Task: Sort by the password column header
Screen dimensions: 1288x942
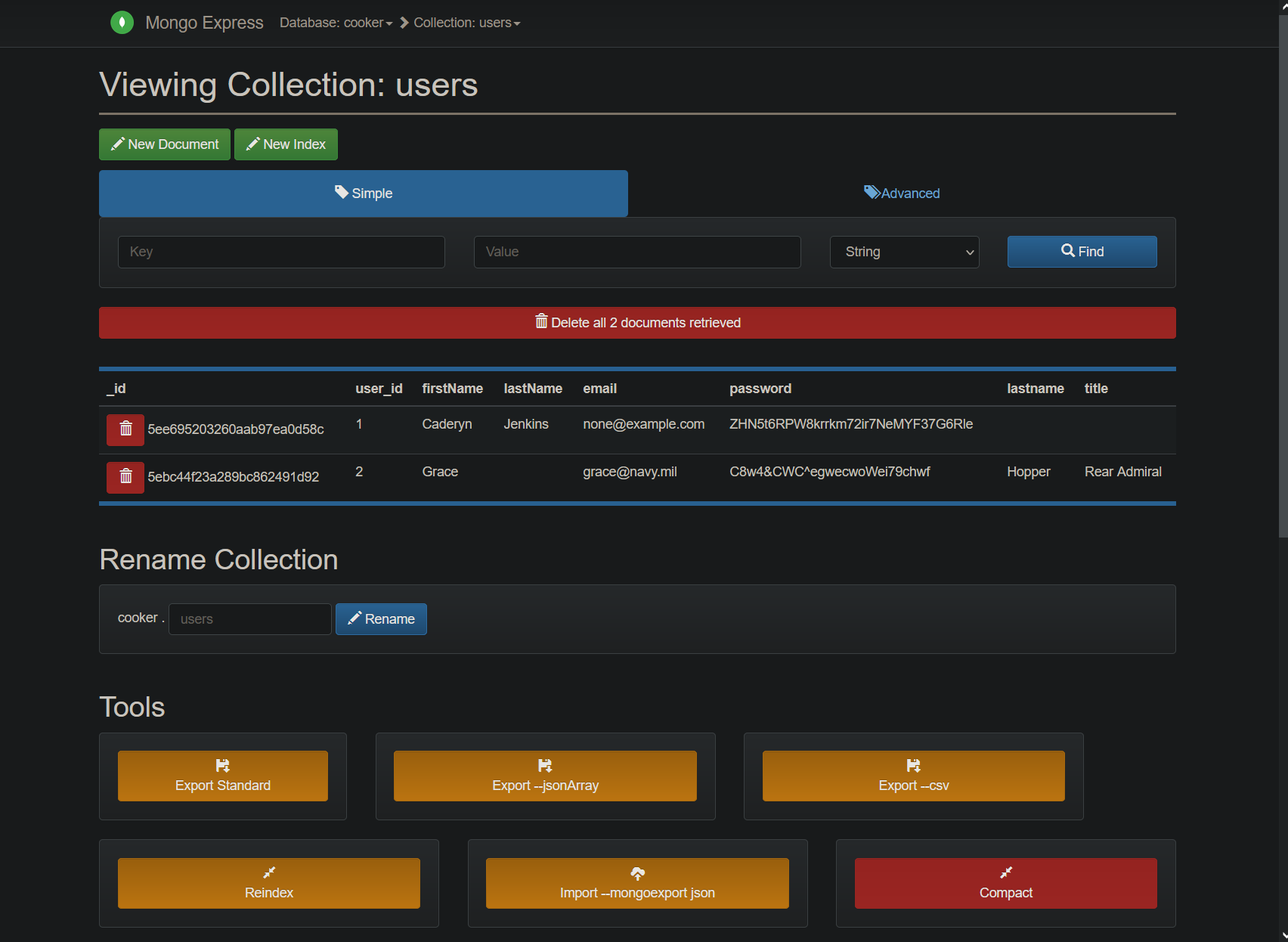Action: click(760, 389)
